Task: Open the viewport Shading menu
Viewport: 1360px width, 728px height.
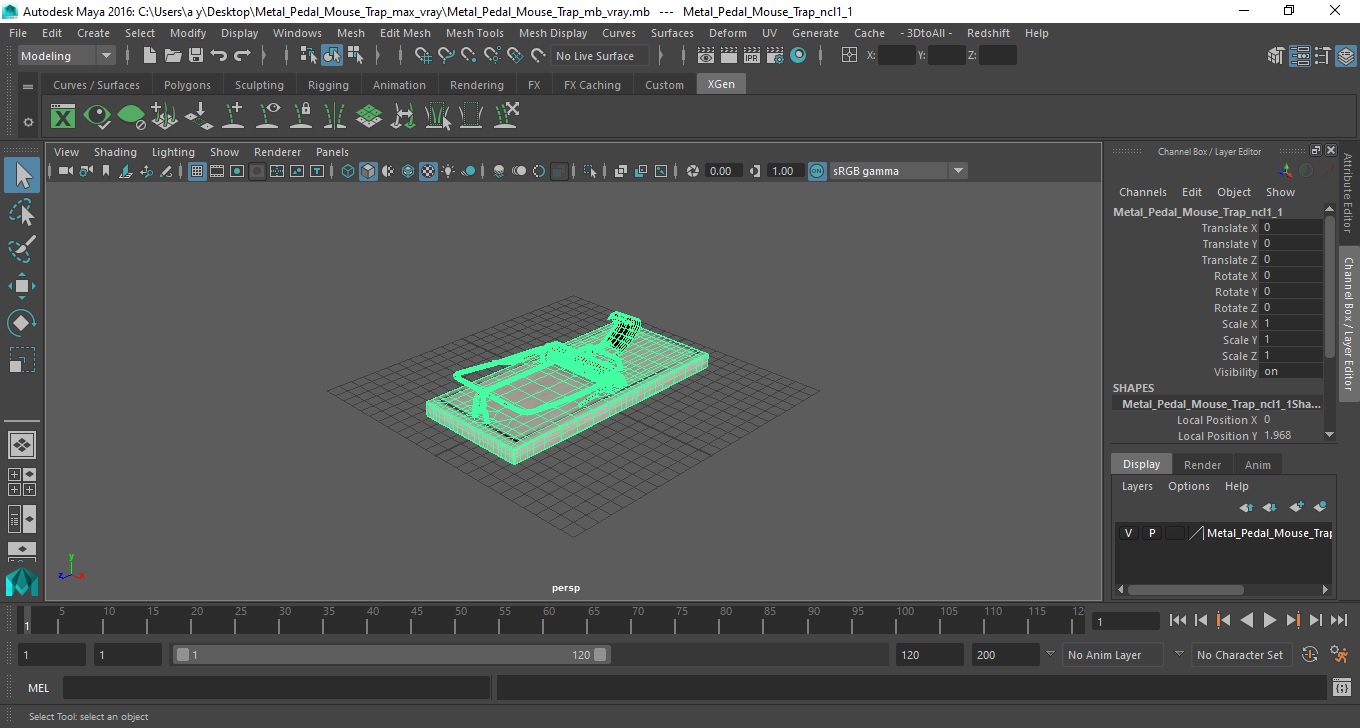Action: [115, 152]
